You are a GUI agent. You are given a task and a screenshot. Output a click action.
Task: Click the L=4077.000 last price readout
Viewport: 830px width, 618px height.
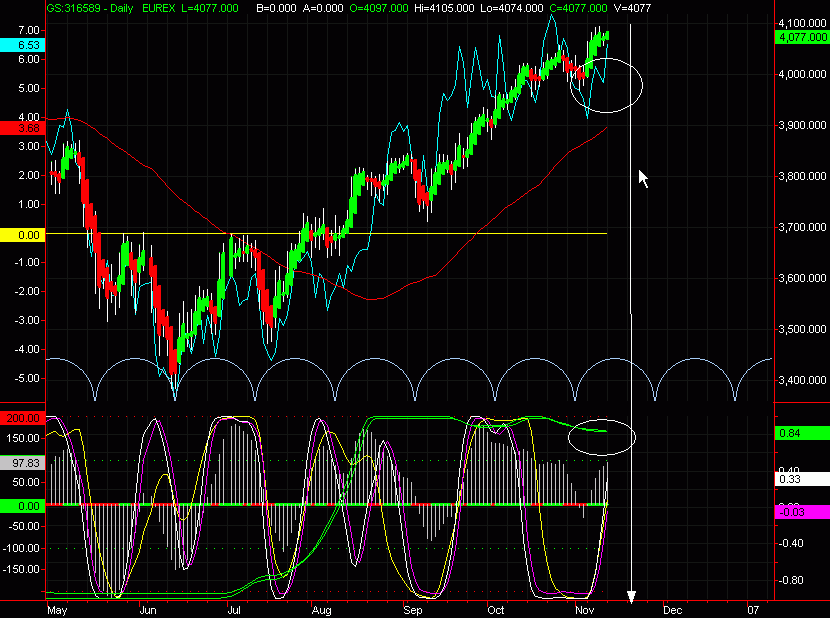(x=210, y=8)
